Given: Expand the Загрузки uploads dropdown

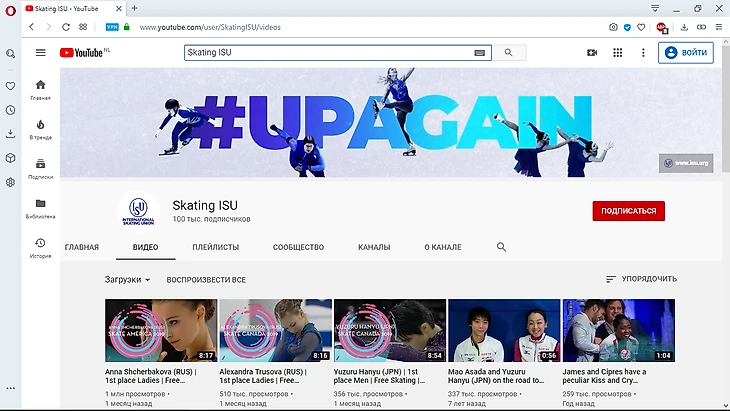Looking at the screenshot, I should click(127, 279).
